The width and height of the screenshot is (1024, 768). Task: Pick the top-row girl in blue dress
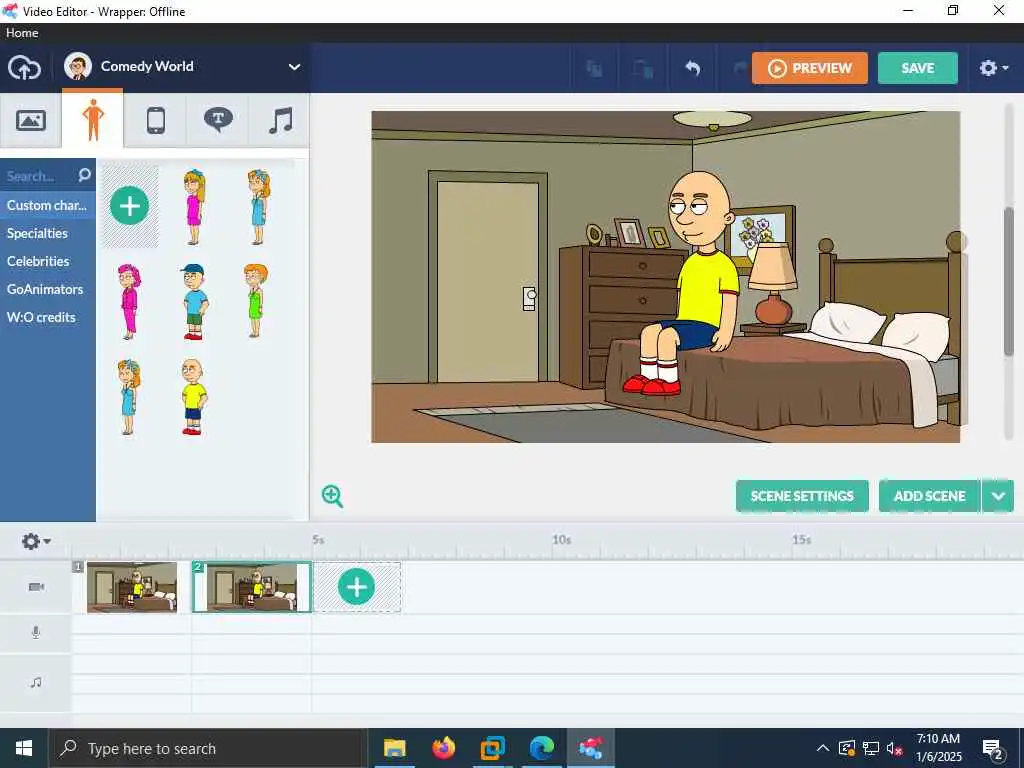[x=258, y=206]
